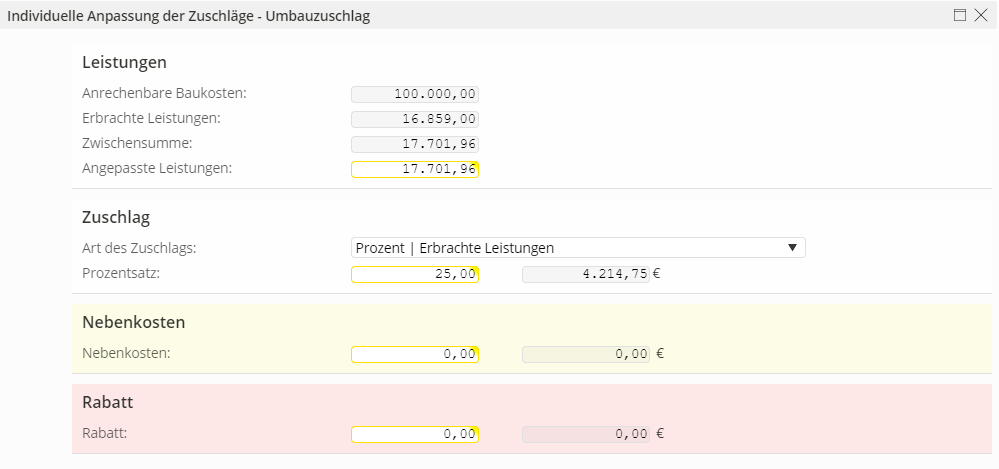Focus the Nebenkosten percentage input
This screenshot has width=999, height=469.
[415, 353]
